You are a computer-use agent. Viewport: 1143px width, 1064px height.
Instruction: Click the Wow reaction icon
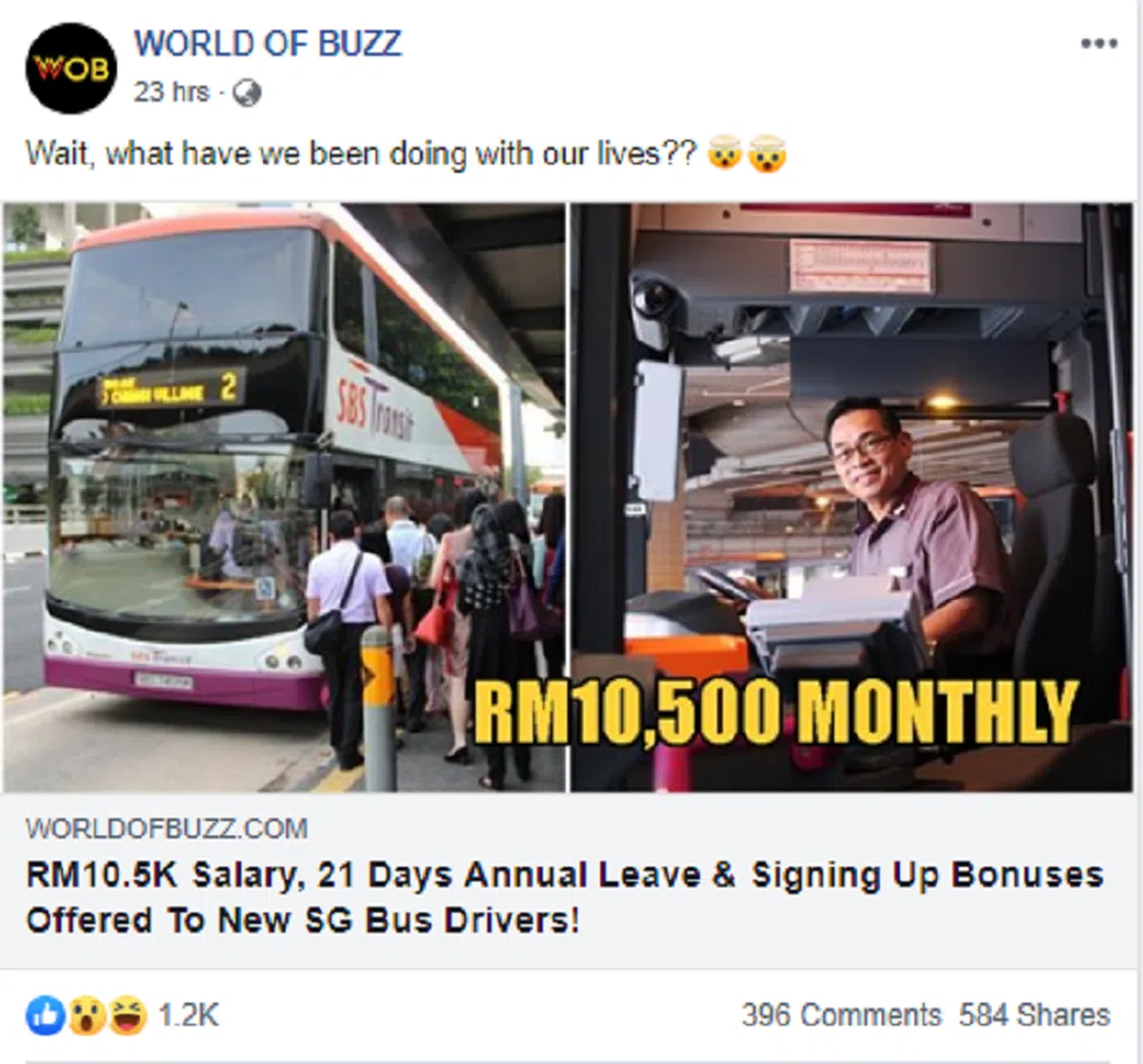(x=86, y=1015)
